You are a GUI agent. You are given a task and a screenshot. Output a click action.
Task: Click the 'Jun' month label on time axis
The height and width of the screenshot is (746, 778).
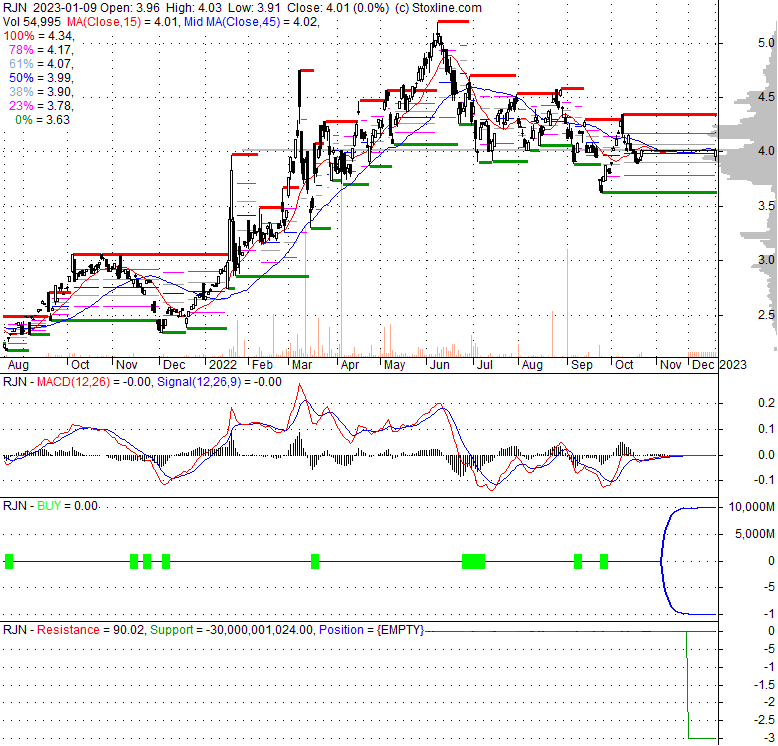point(439,365)
